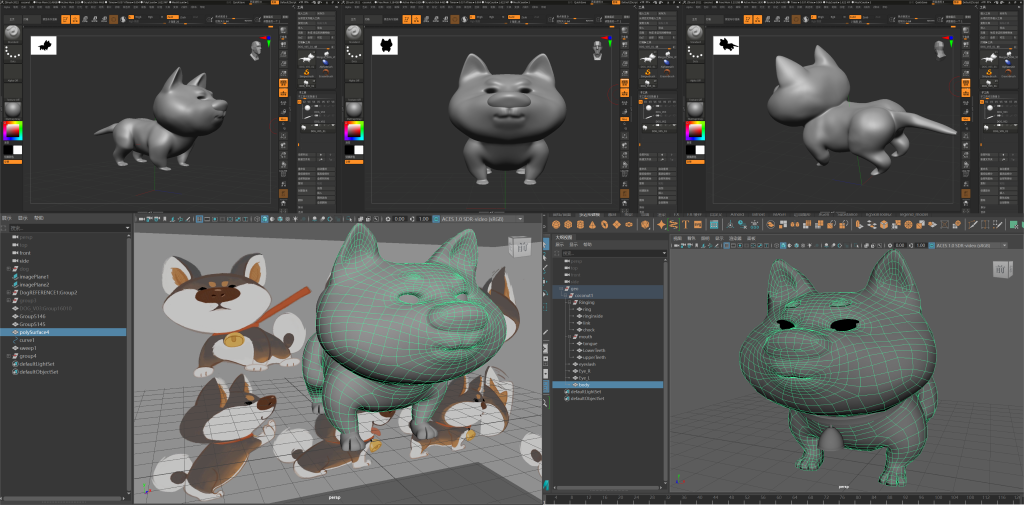Click gamma value field in right Maya viewport toolbar
Image resolution: width=1024 pixels, height=505 pixels.
pos(921,246)
